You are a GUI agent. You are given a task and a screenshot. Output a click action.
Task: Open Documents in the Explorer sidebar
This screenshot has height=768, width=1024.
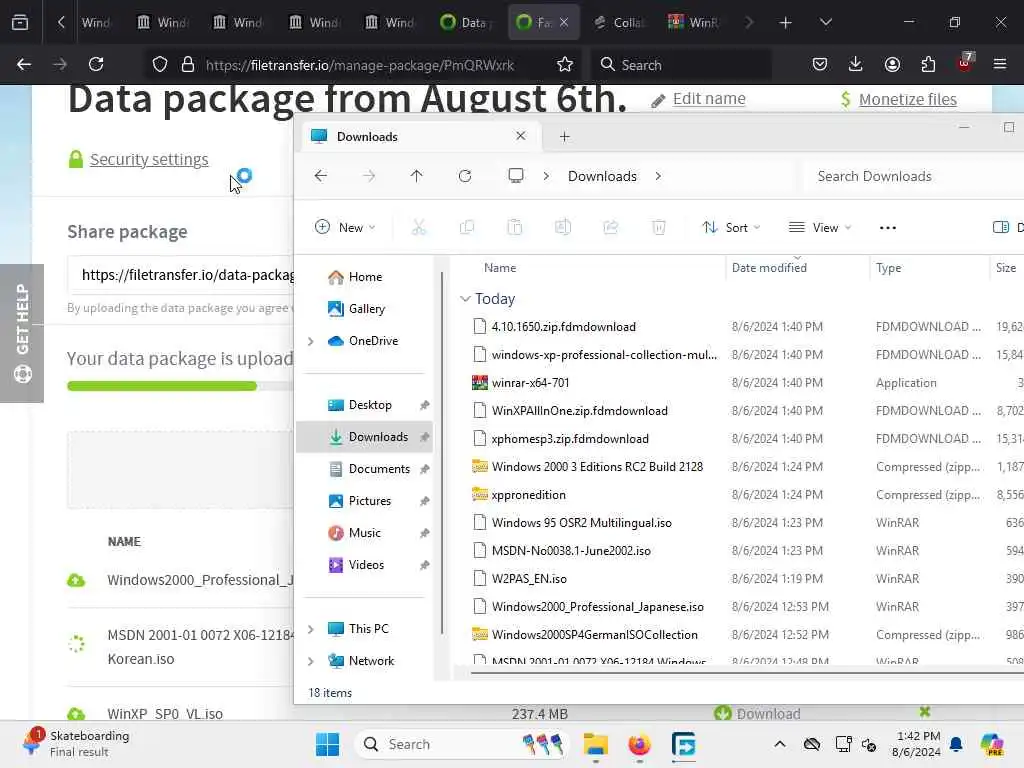click(379, 469)
